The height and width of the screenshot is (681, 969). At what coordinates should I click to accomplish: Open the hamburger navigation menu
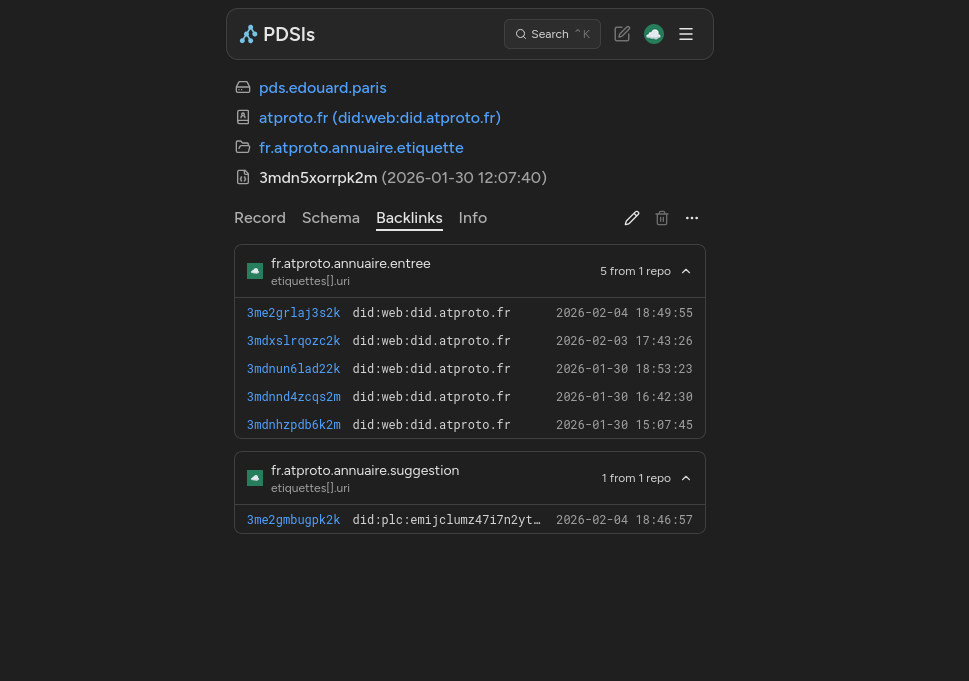coord(686,33)
